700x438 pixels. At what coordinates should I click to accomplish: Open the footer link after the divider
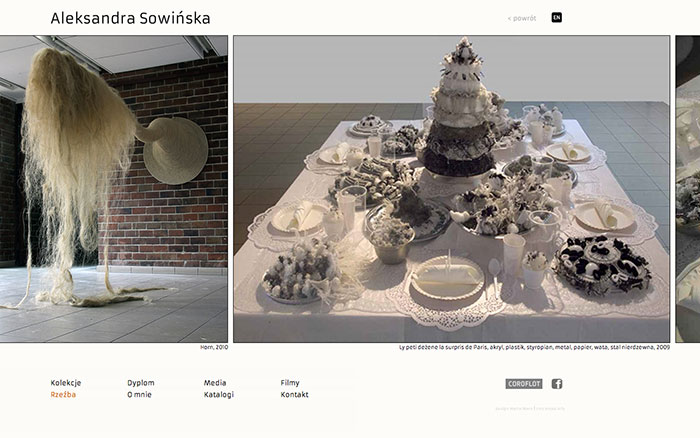550,409
